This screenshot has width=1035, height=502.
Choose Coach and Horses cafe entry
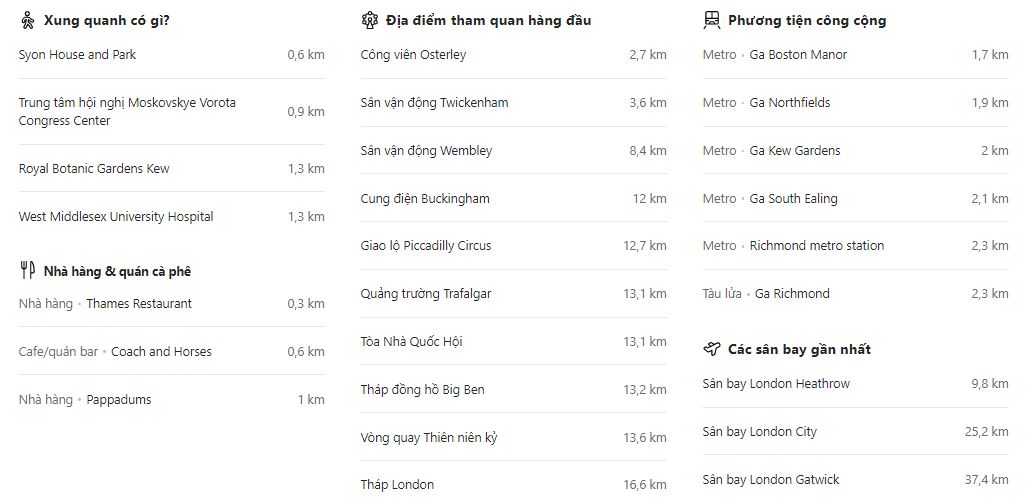172,352
